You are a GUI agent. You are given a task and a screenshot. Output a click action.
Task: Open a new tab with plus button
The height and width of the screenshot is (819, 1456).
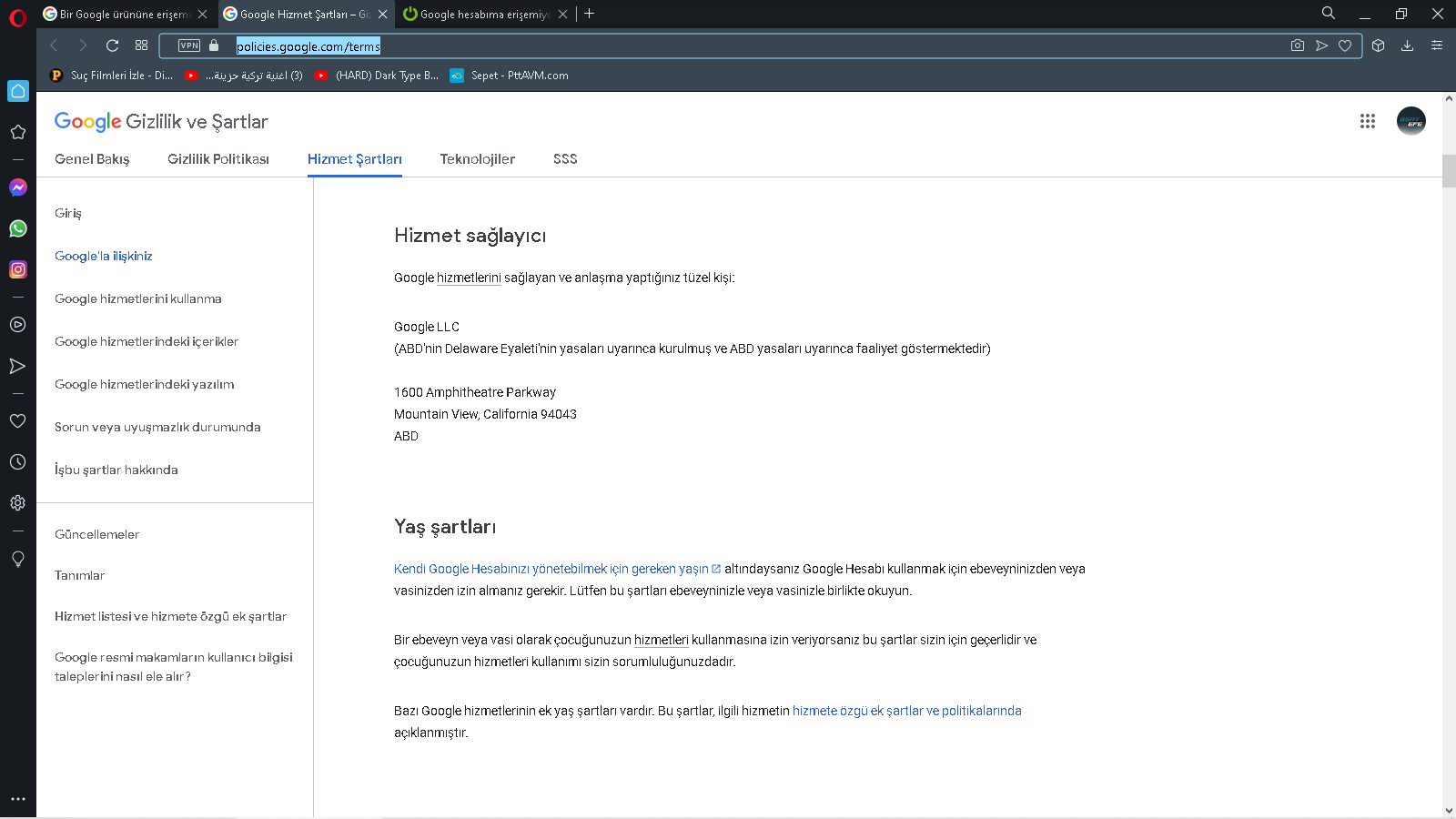point(589,14)
